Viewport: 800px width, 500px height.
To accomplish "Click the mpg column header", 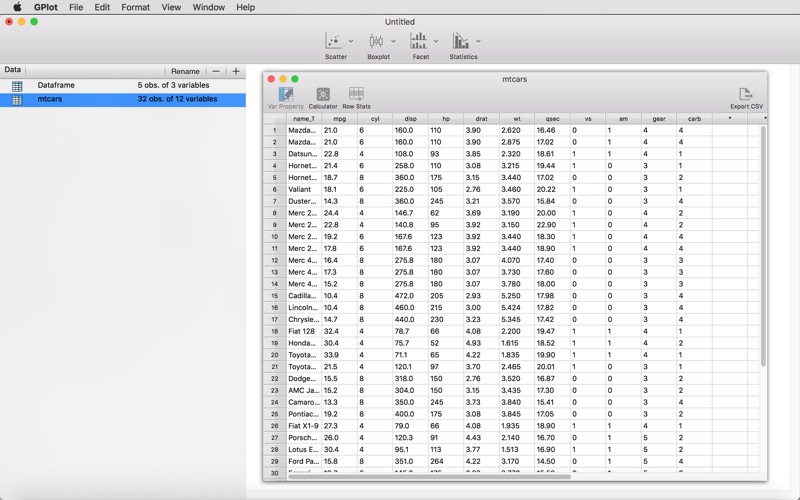I will [339, 119].
